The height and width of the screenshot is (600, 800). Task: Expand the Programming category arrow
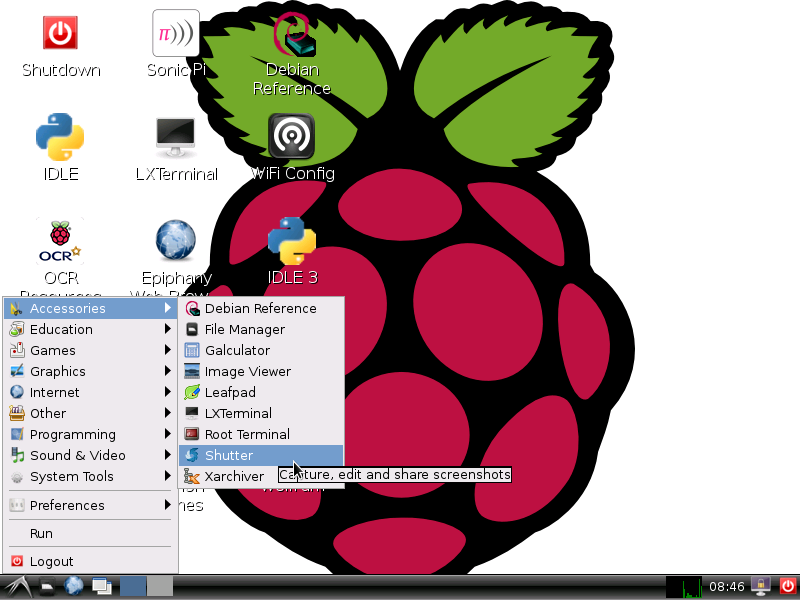coord(167,434)
